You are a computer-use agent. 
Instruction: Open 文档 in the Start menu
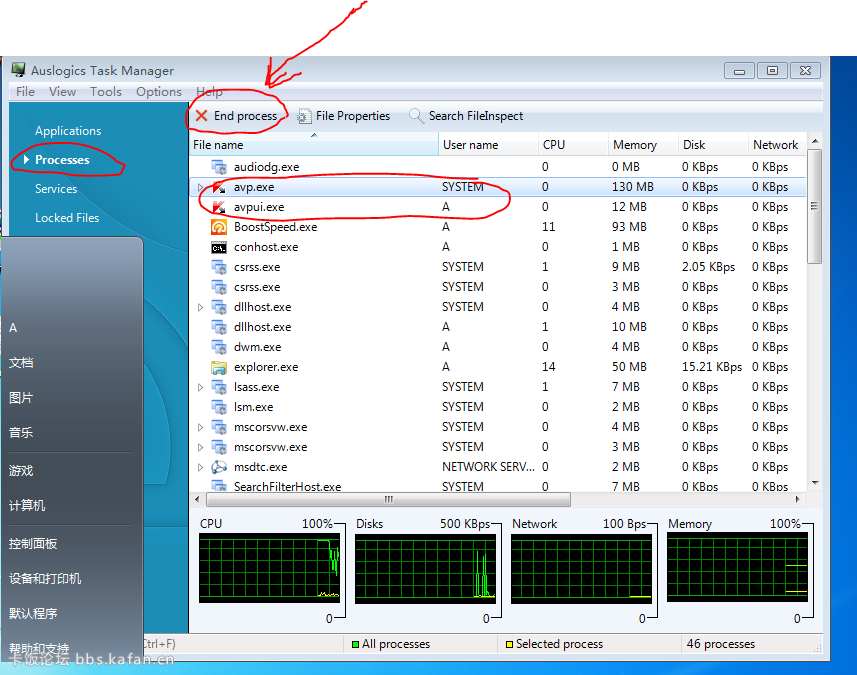(21, 362)
